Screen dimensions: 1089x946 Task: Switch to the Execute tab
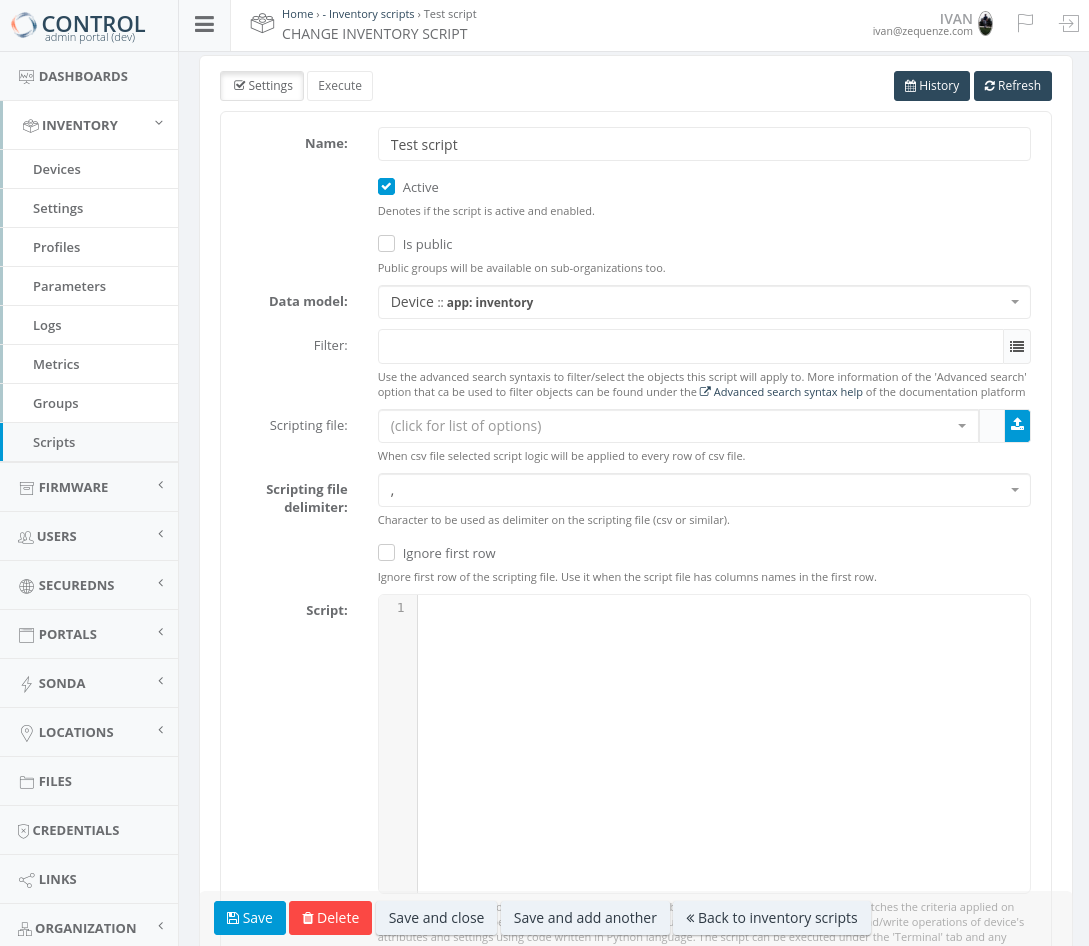point(340,86)
